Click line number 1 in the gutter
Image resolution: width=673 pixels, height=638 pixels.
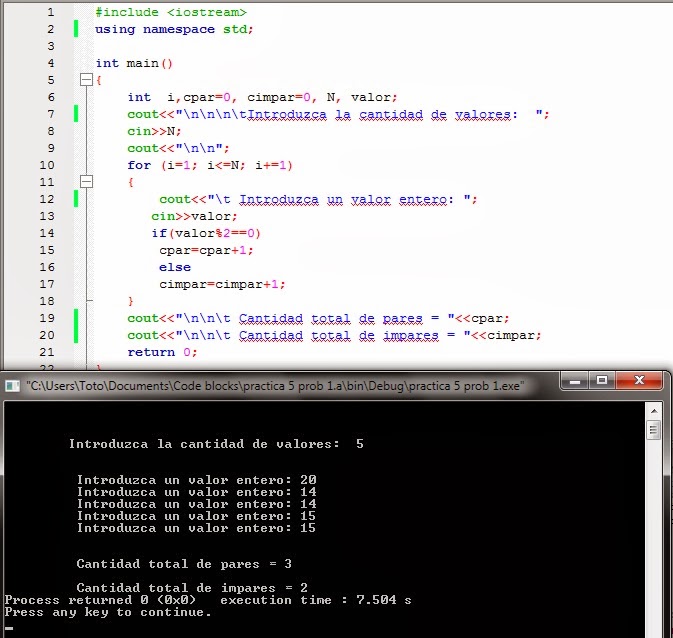click(x=51, y=12)
